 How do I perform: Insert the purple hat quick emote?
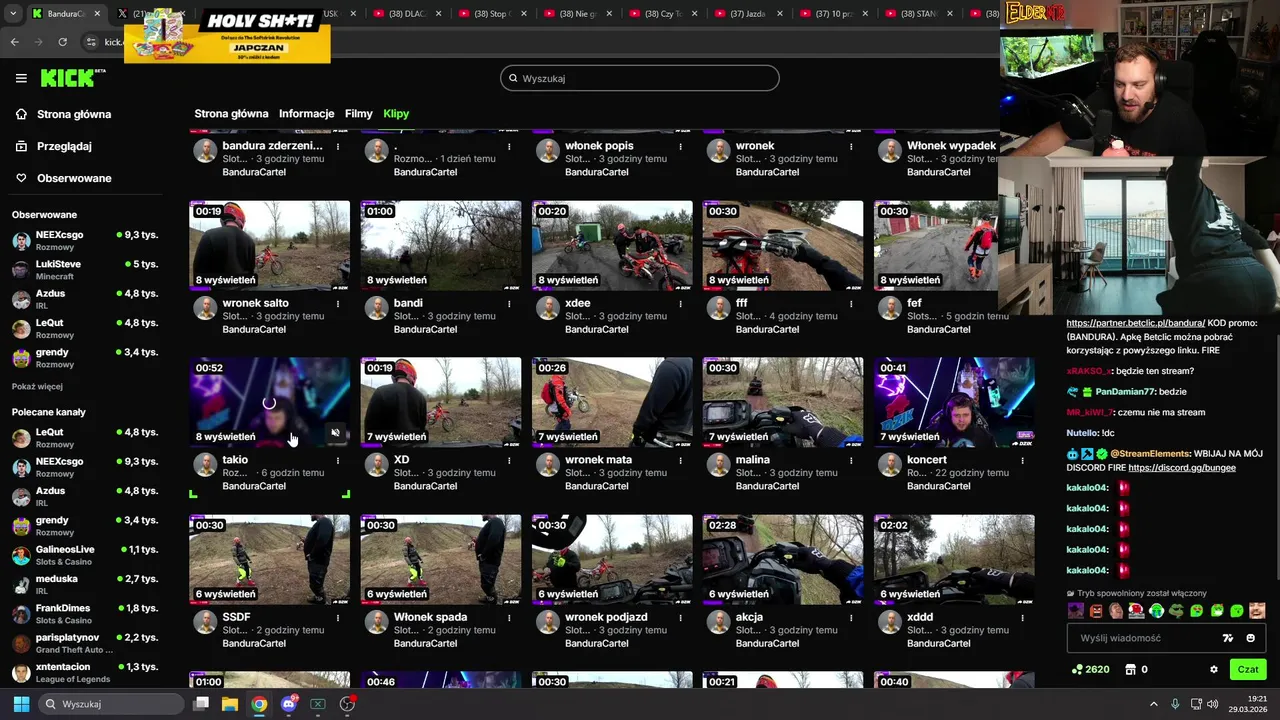pos(1076,611)
